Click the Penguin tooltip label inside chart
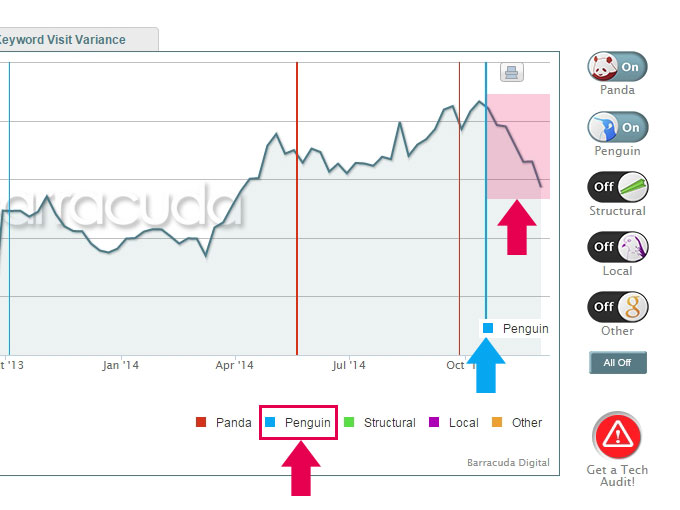Viewport: 680px width, 510px height. click(x=516, y=328)
